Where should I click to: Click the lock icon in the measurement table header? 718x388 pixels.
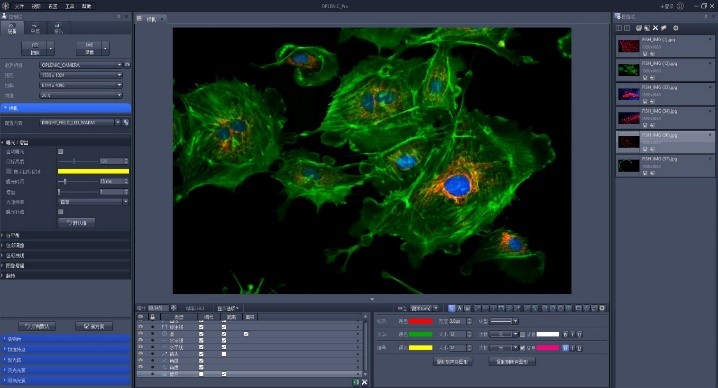tap(152, 317)
